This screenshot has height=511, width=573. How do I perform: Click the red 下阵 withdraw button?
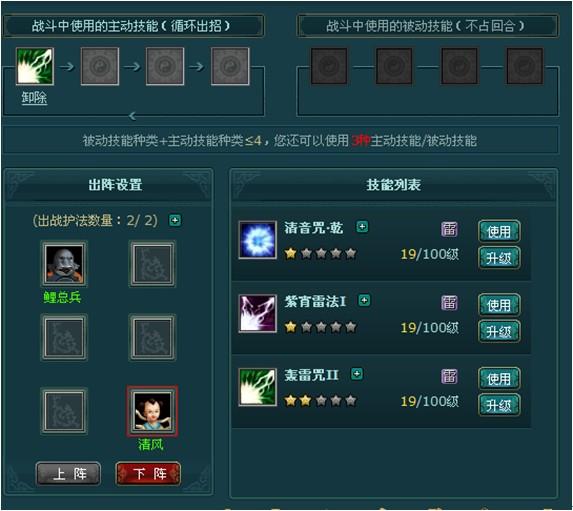pyautogui.click(x=148, y=474)
